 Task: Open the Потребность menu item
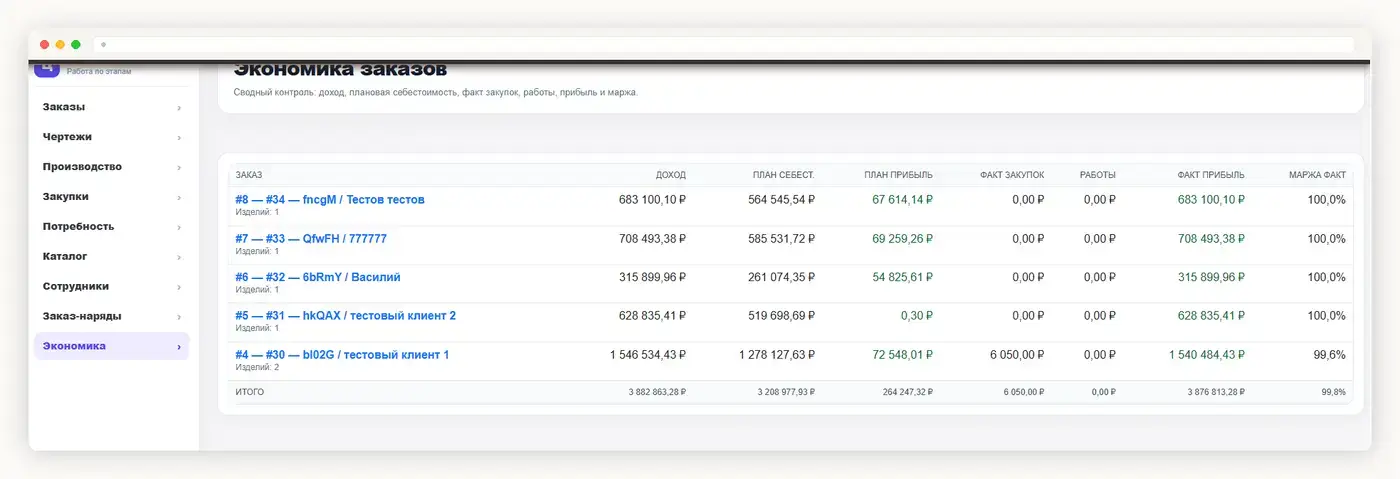pyautogui.click(x=111, y=227)
